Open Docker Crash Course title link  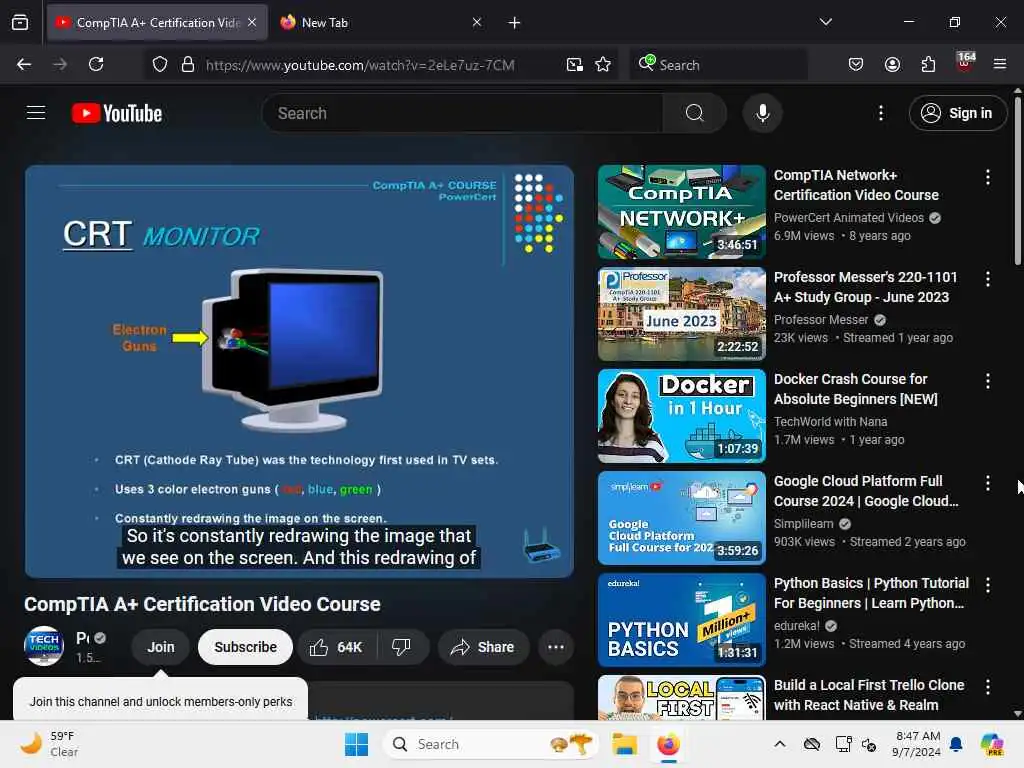coord(856,389)
